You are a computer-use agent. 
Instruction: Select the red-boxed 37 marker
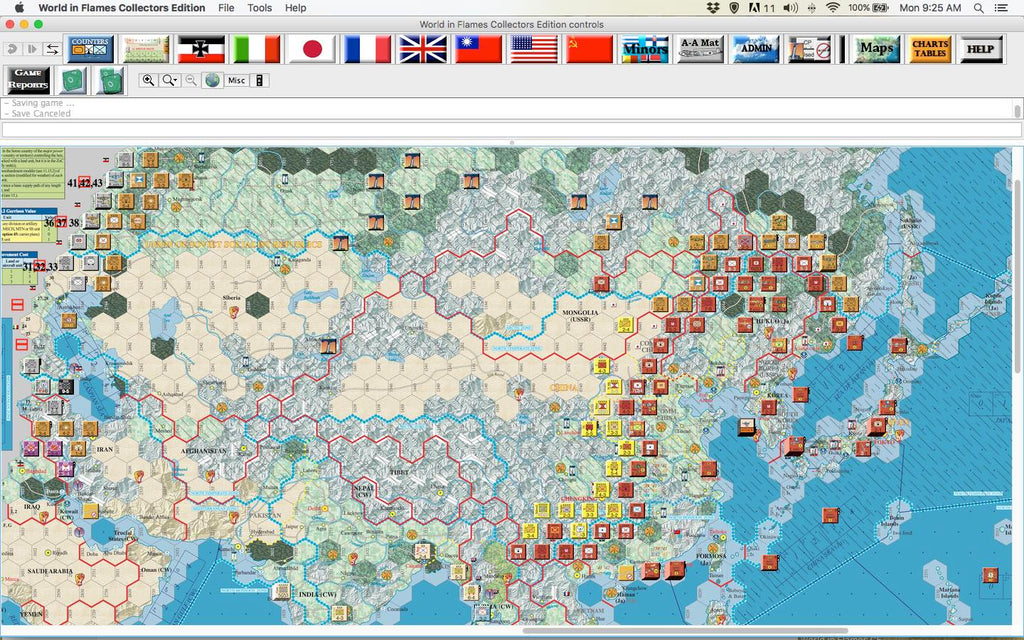pos(61,222)
